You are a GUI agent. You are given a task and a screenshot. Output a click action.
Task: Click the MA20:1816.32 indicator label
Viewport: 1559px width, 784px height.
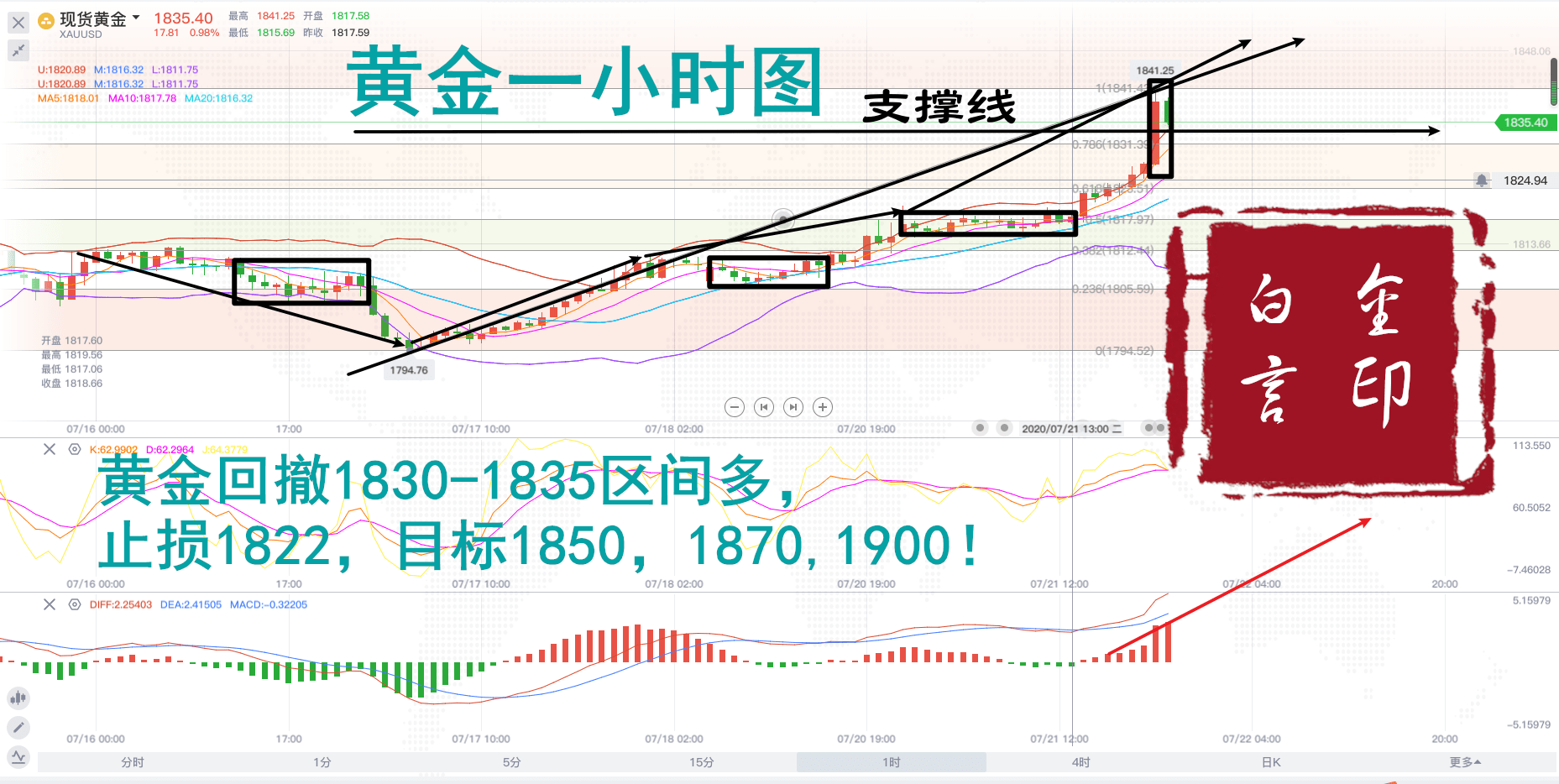tap(218, 98)
